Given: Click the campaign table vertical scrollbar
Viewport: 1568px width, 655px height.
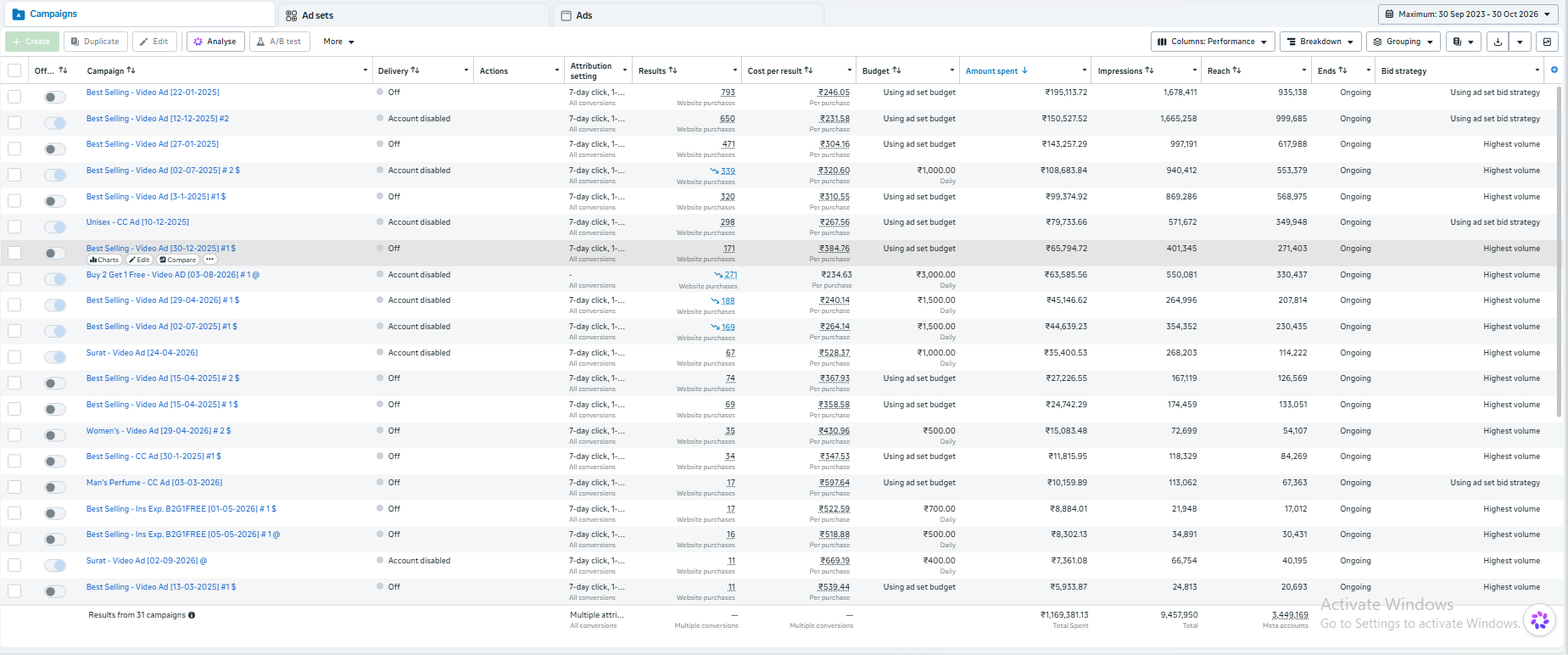Looking at the screenshot, I should click(1559, 251).
